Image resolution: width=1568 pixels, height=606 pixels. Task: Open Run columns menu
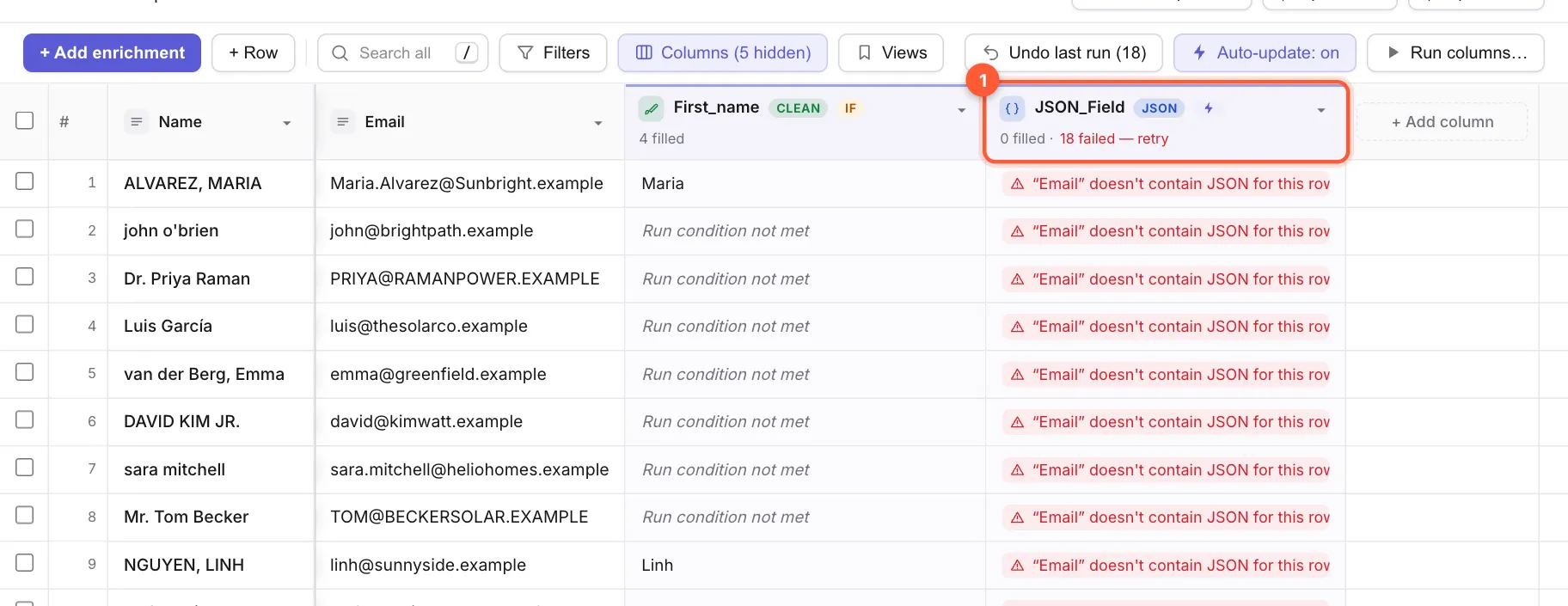click(1455, 52)
